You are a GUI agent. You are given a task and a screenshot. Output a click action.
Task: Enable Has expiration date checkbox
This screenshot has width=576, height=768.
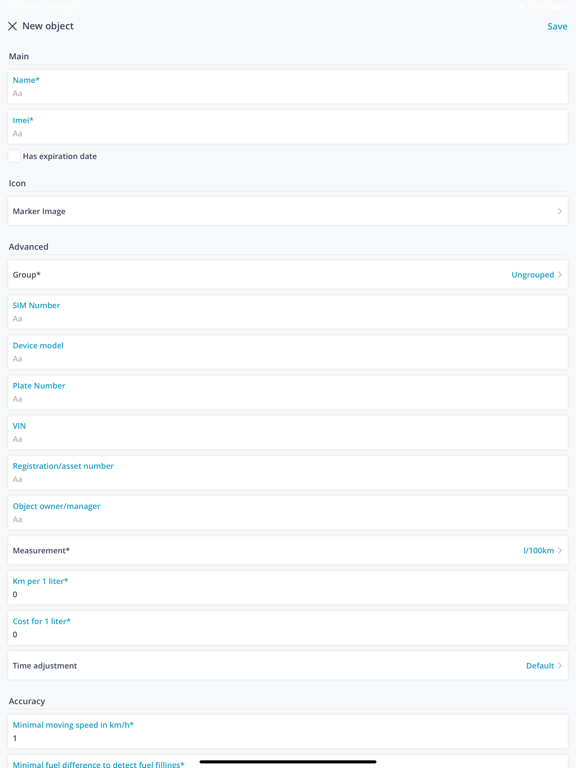(x=14, y=156)
